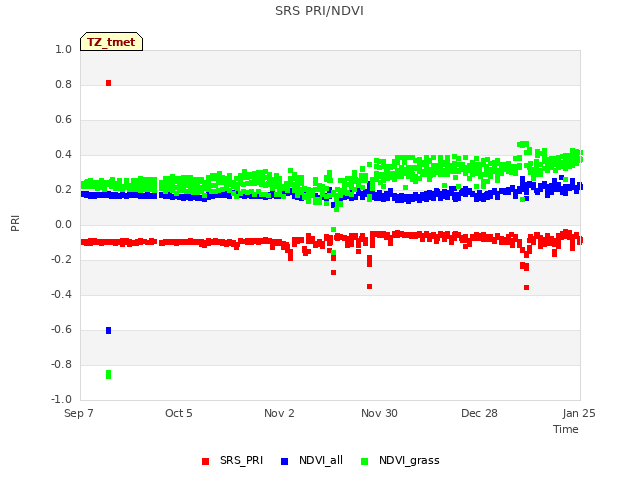Select the SRS_PRI legend label
Image resolution: width=640 pixels, height=480 pixels.
[241, 460]
